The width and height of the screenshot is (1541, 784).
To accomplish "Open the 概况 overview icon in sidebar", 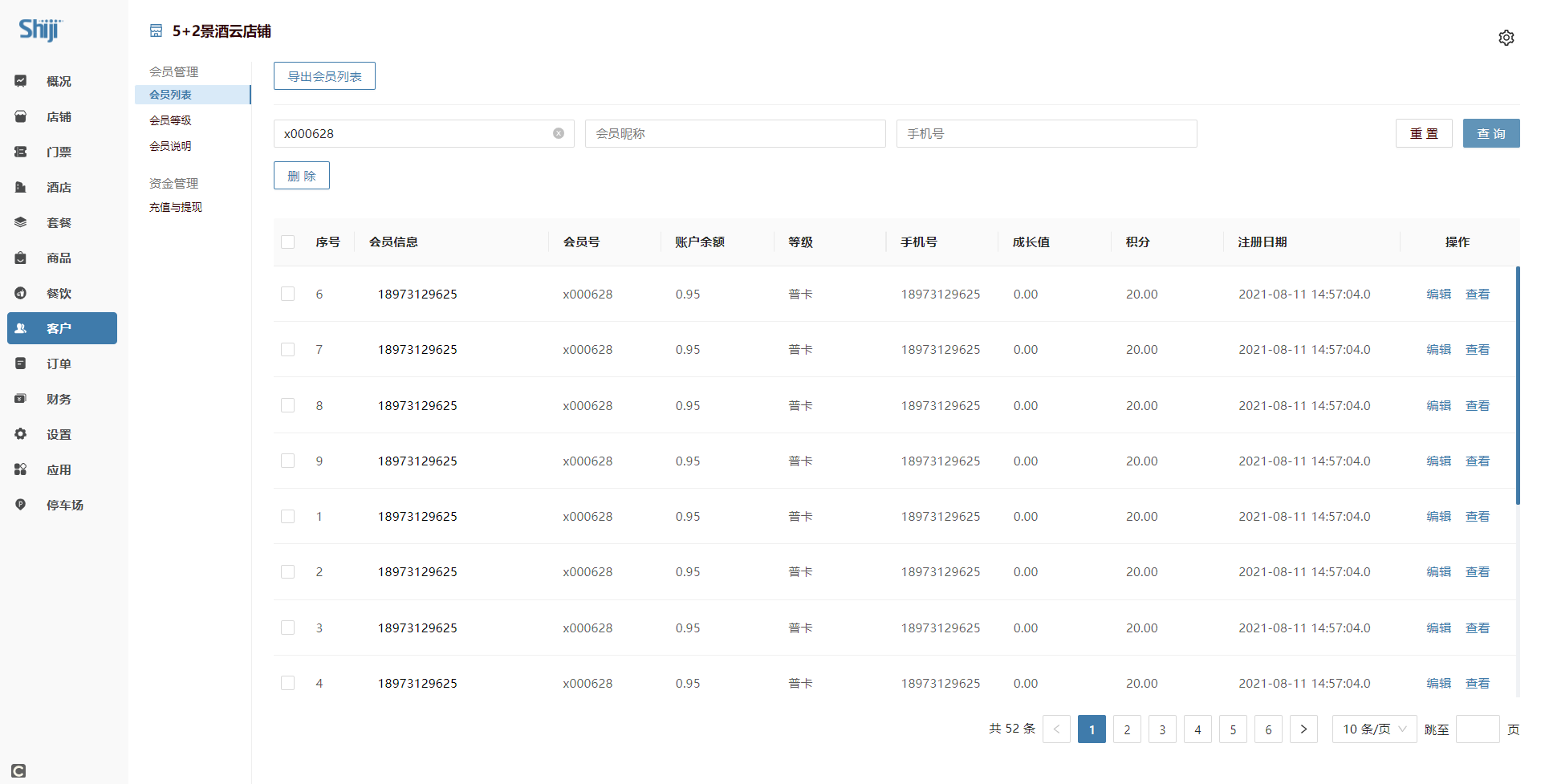I will click(x=21, y=81).
